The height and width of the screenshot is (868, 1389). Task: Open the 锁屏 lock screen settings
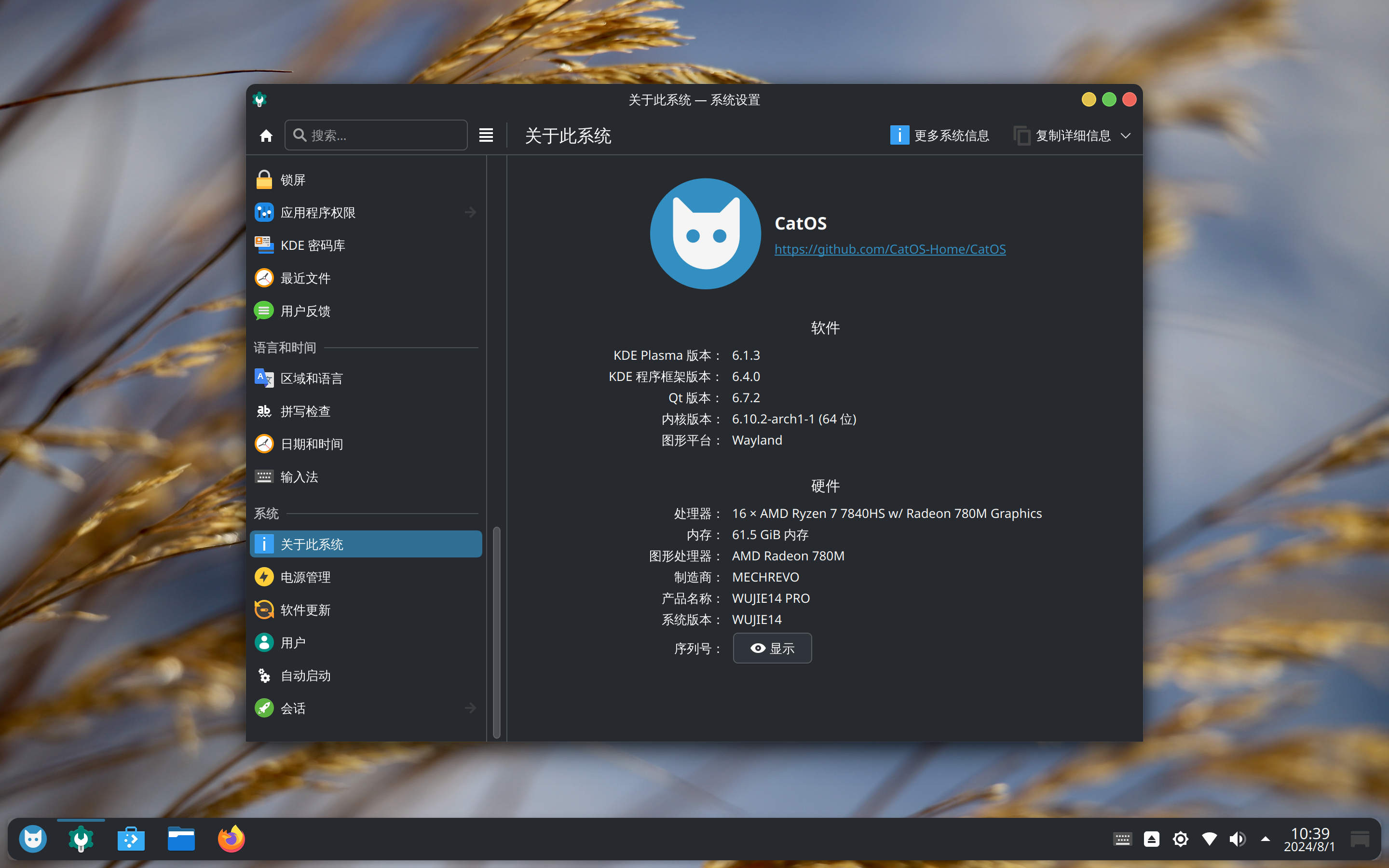coord(366,180)
